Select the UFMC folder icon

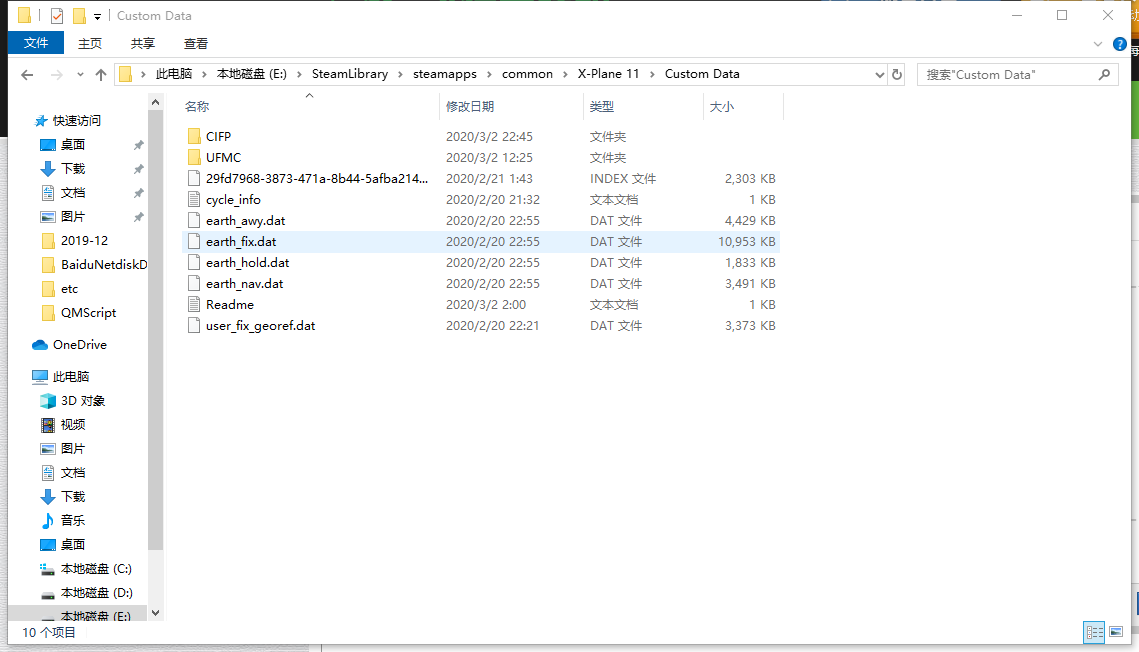click(x=194, y=158)
